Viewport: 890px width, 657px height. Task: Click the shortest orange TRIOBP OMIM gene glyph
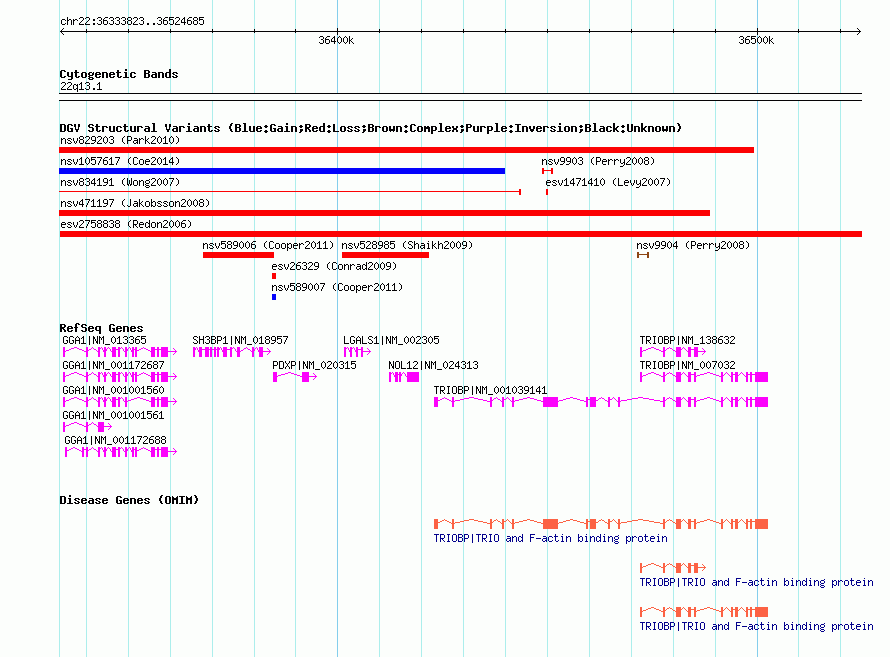point(673,567)
